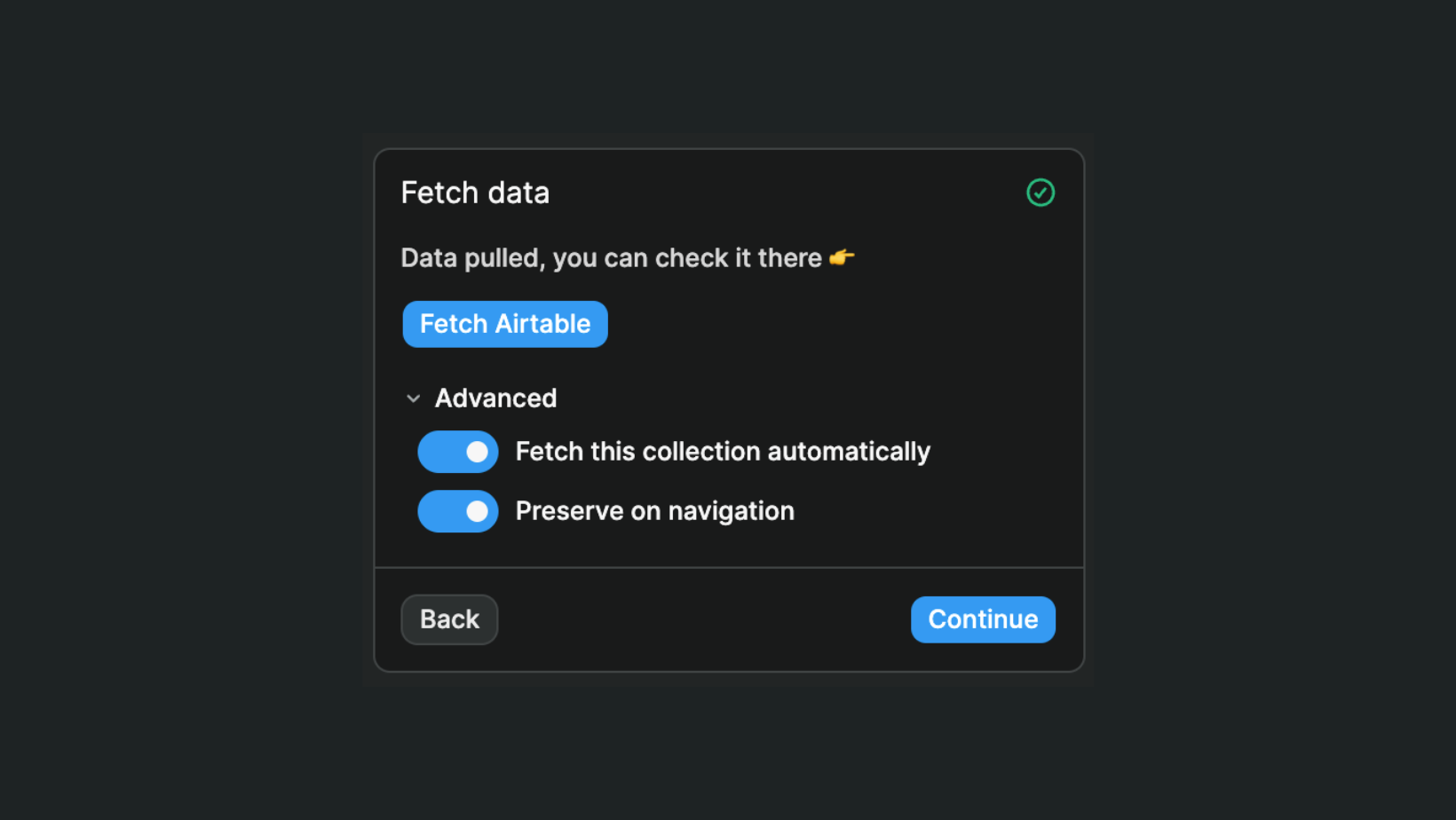This screenshot has width=1456, height=820.
Task: Click the Fetch this collection automatically label
Action: pyautogui.click(x=722, y=451)
